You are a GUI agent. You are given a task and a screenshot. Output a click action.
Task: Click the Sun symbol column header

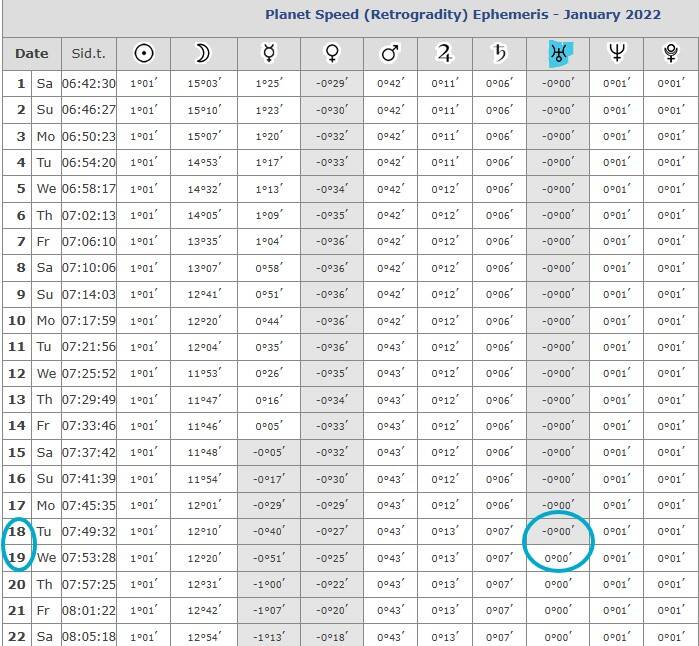point(144,53)
